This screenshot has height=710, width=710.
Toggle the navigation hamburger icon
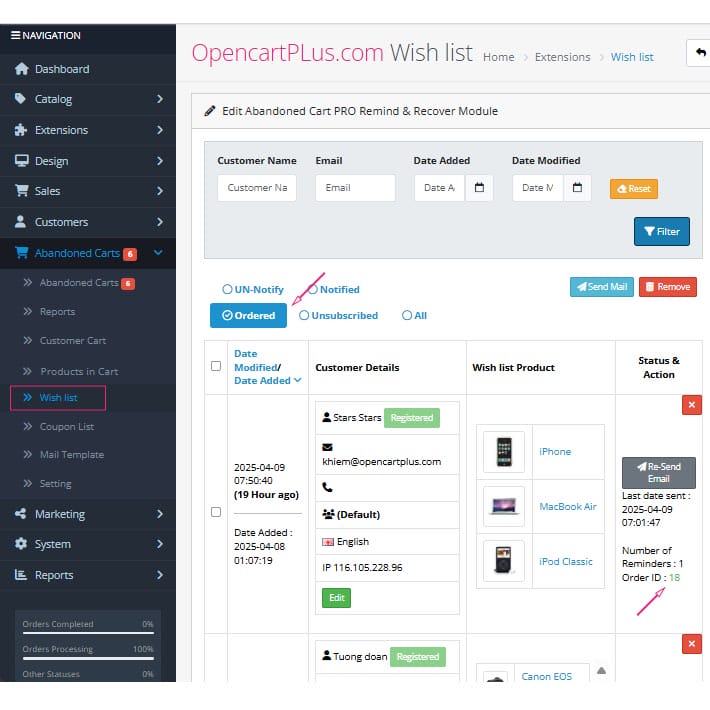click(15, 35)
